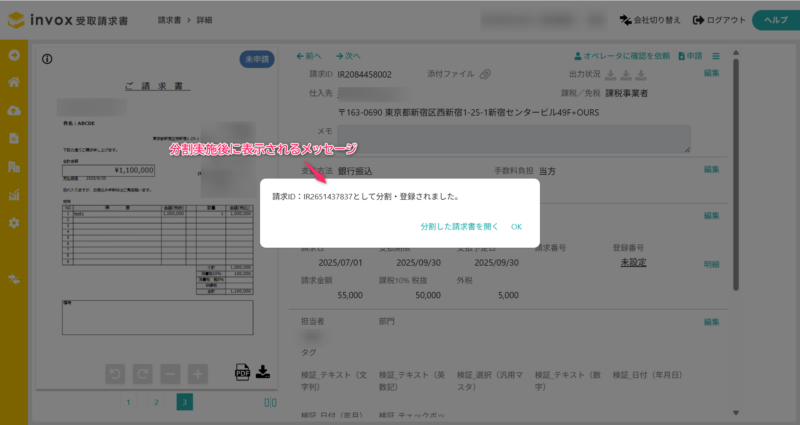The height and width of the screenshot is (425, 800).
Task: Zoom out the invoice preview
Action: coord(170,374)
